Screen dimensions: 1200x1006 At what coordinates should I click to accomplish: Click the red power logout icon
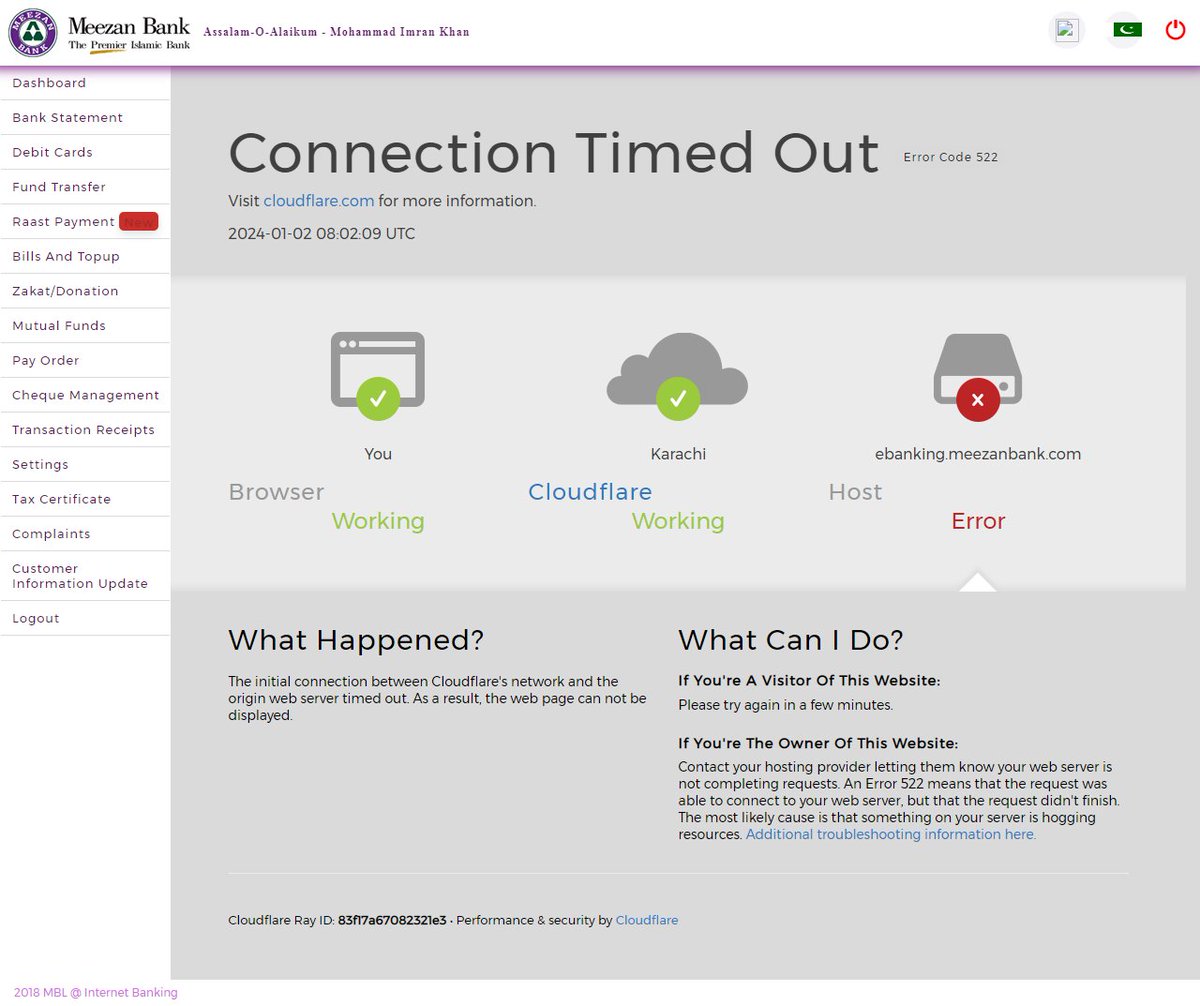[1176, 30]
